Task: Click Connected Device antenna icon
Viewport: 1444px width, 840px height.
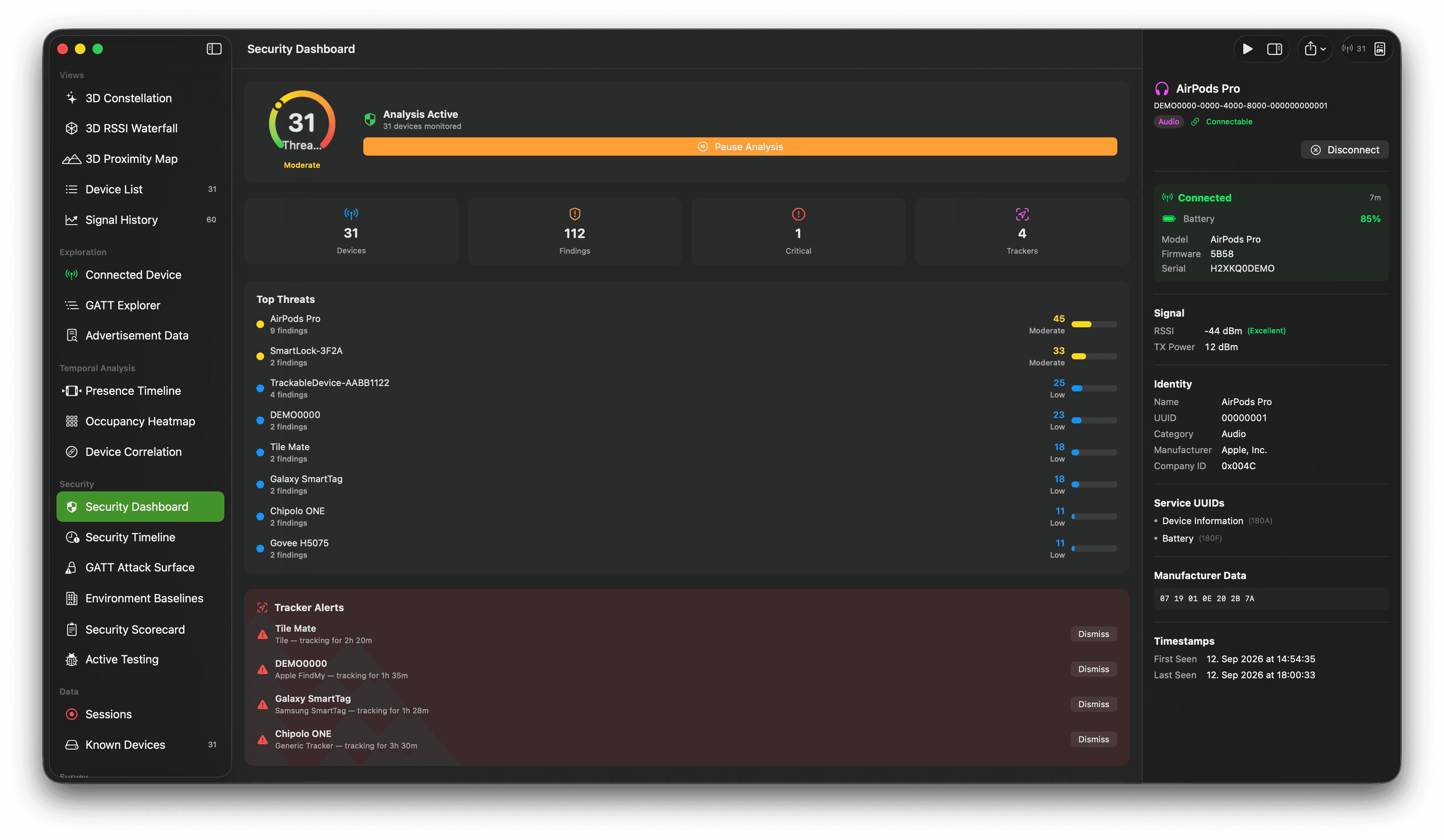Action: [72, 274]
